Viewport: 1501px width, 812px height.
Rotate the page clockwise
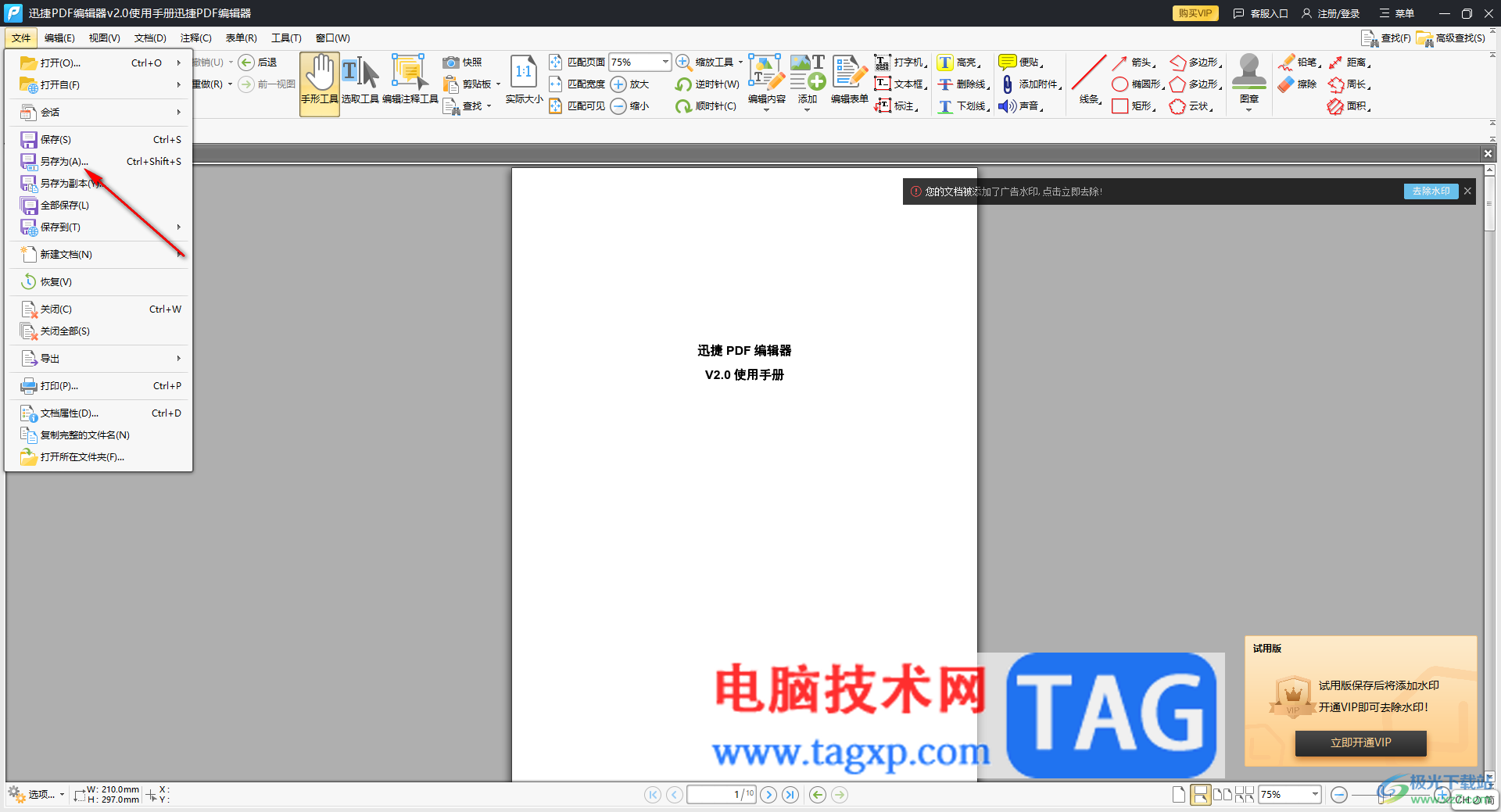(x=706, y=106)
